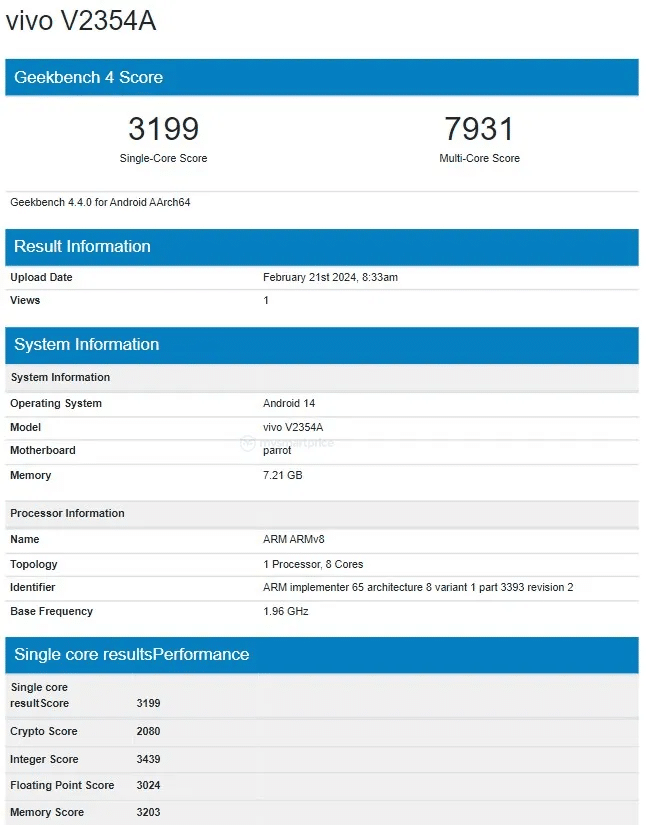
Task: Select the 'Result Information' section header
Action: (x=322, y=247)
